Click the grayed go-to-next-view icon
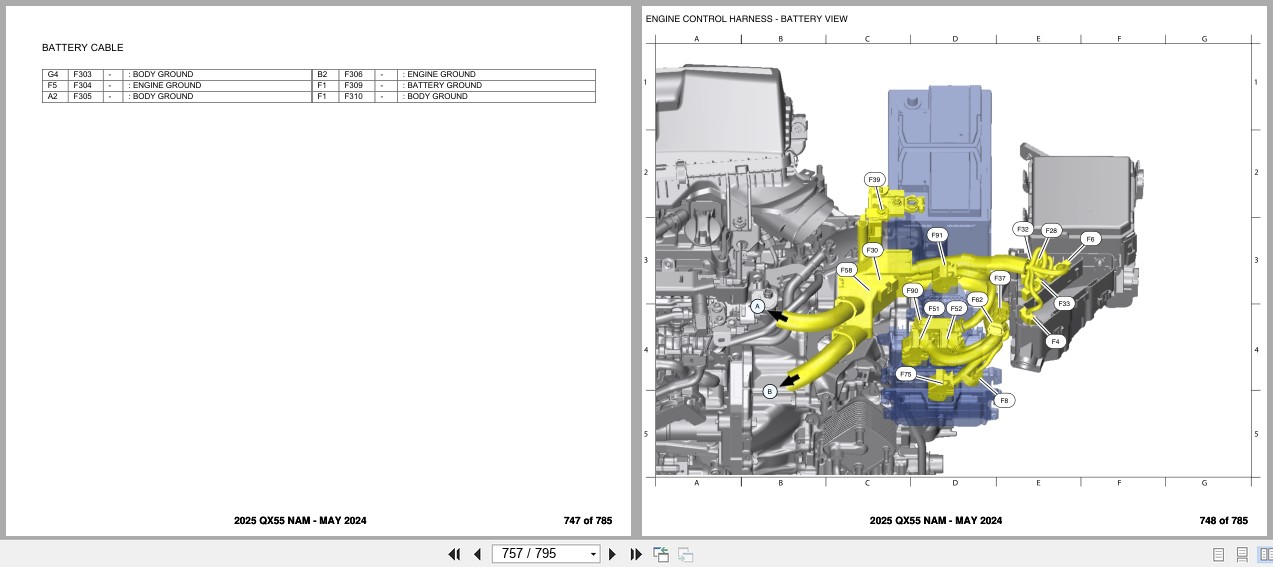 pyautogui.click(x=685, y=554)
